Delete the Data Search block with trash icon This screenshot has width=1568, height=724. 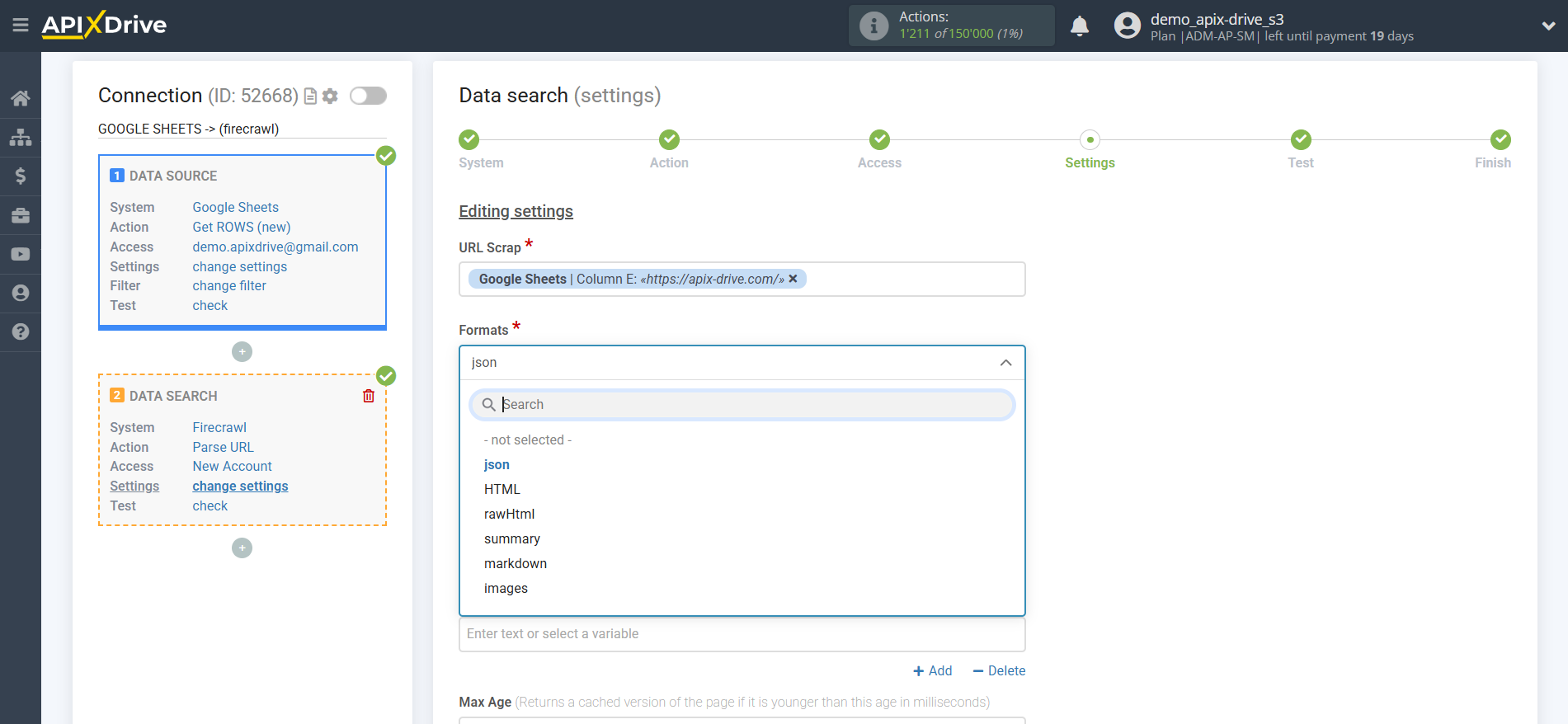pyautogui.click(x=369, y=396)
